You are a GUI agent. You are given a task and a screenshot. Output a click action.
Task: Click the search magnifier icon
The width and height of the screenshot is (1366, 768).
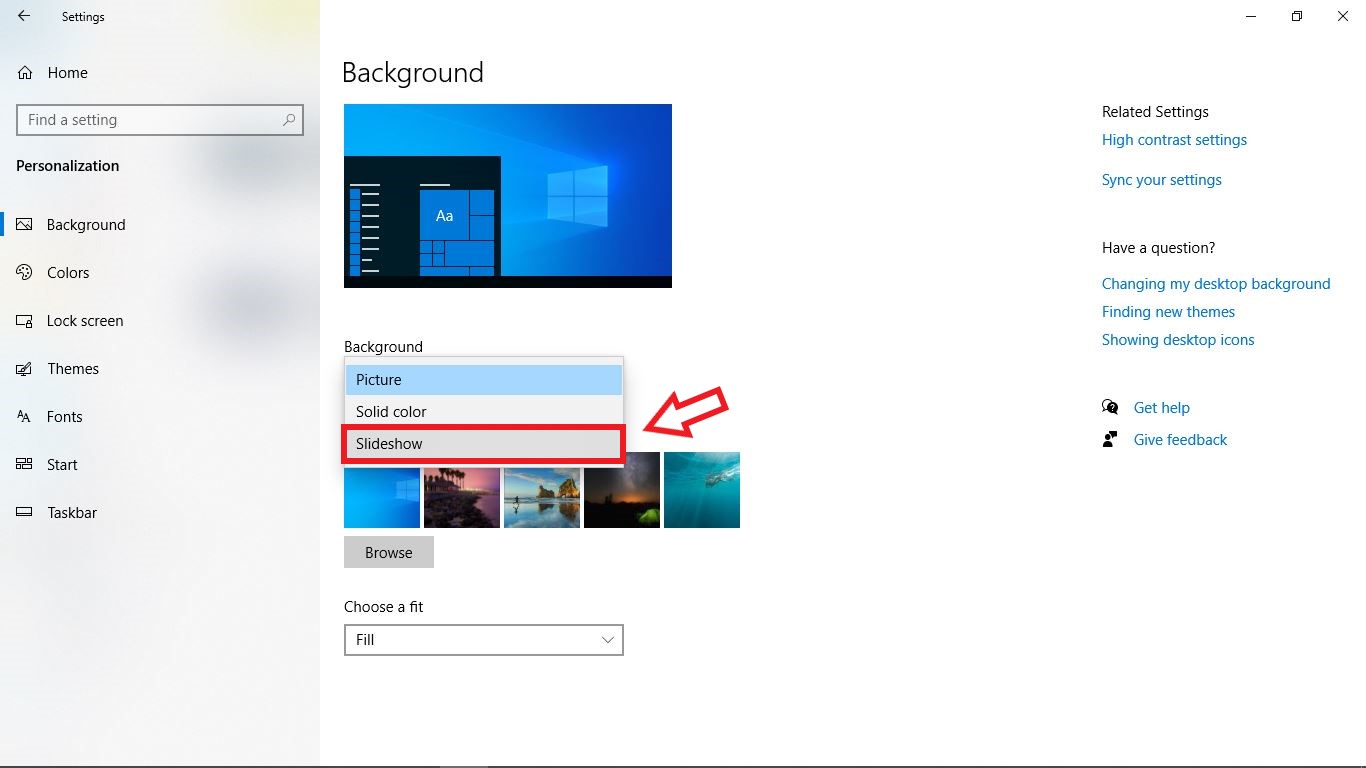point(289,120)
